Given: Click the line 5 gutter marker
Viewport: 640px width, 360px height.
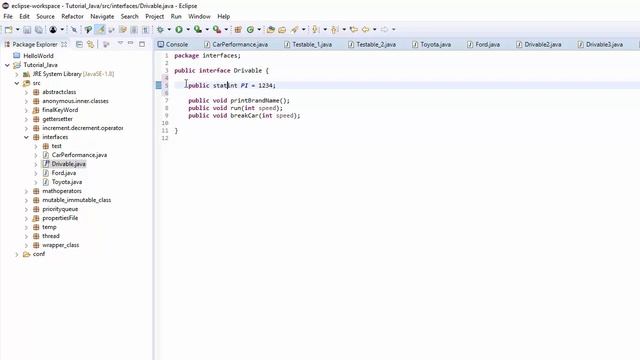Looking at the screenshot, I should click(x=159, y=85).
